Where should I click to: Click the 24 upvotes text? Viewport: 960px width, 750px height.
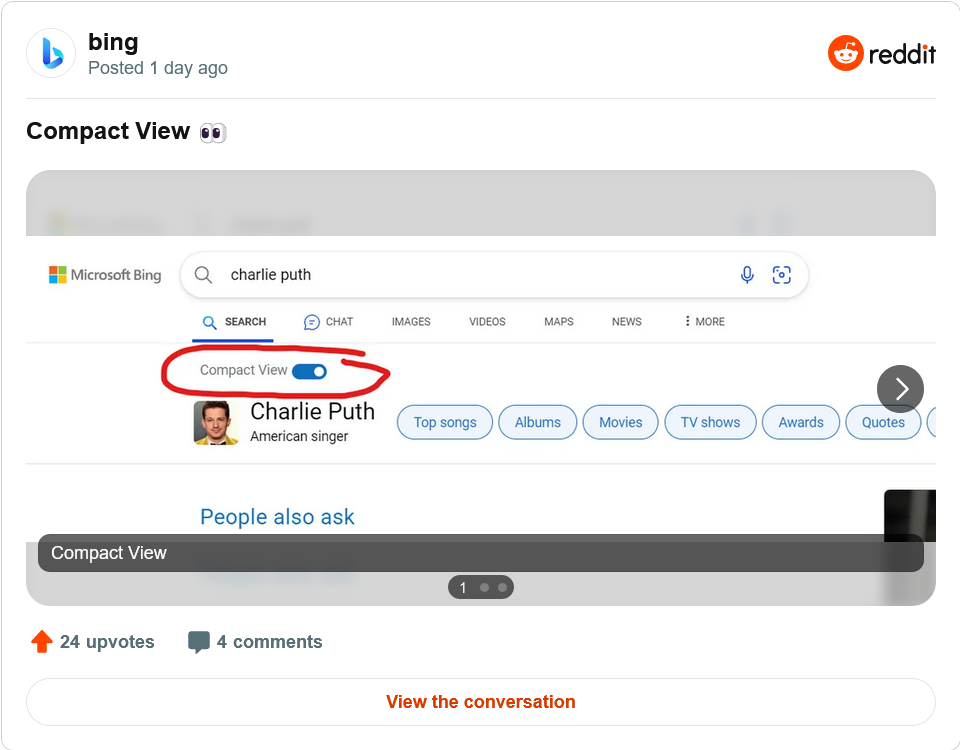[107, 642]
